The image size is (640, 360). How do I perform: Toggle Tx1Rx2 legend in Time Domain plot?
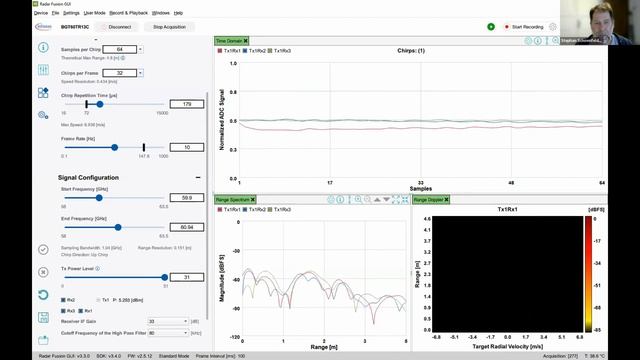(254, 51)
